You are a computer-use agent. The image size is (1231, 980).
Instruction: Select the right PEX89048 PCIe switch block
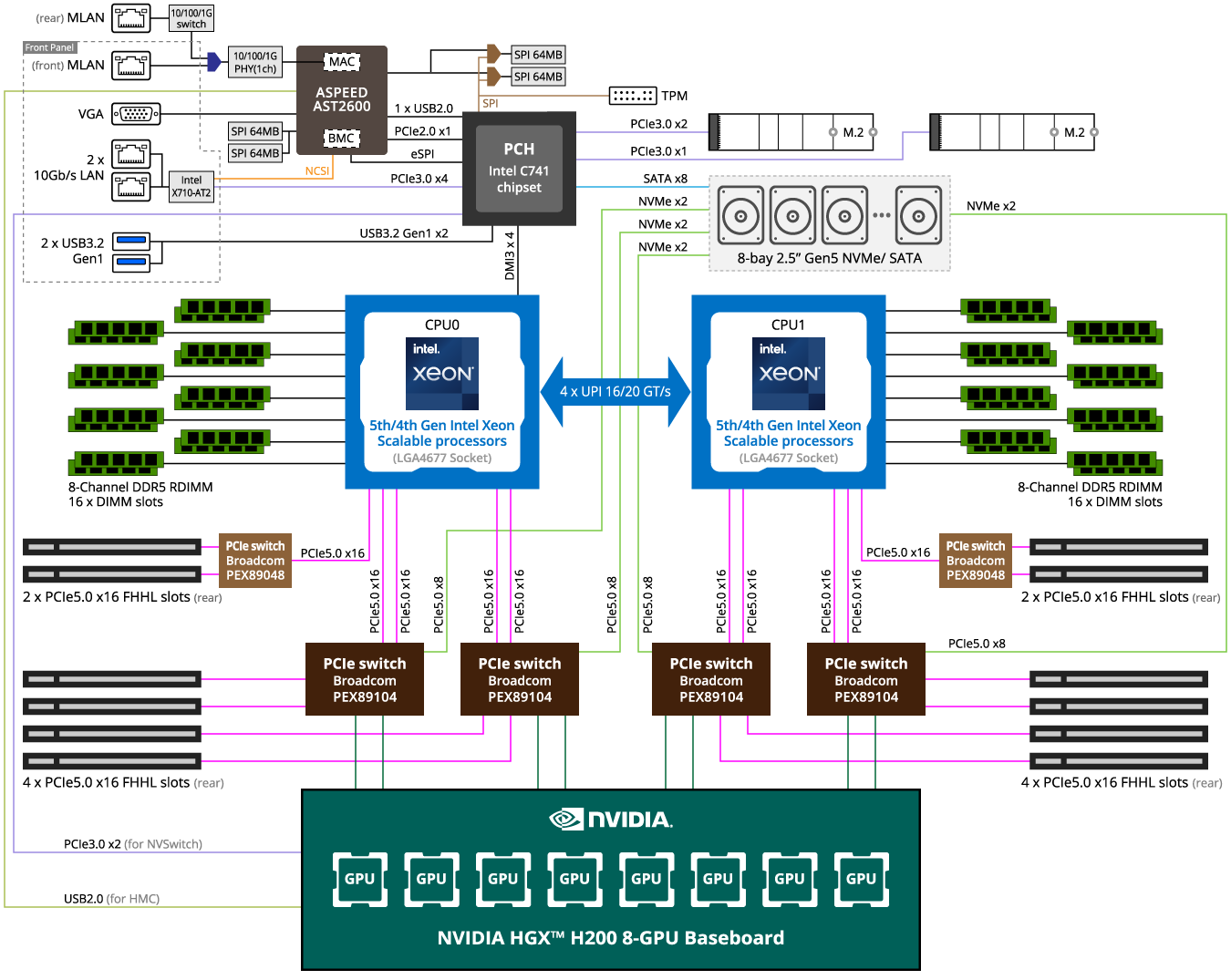[976, 561]
